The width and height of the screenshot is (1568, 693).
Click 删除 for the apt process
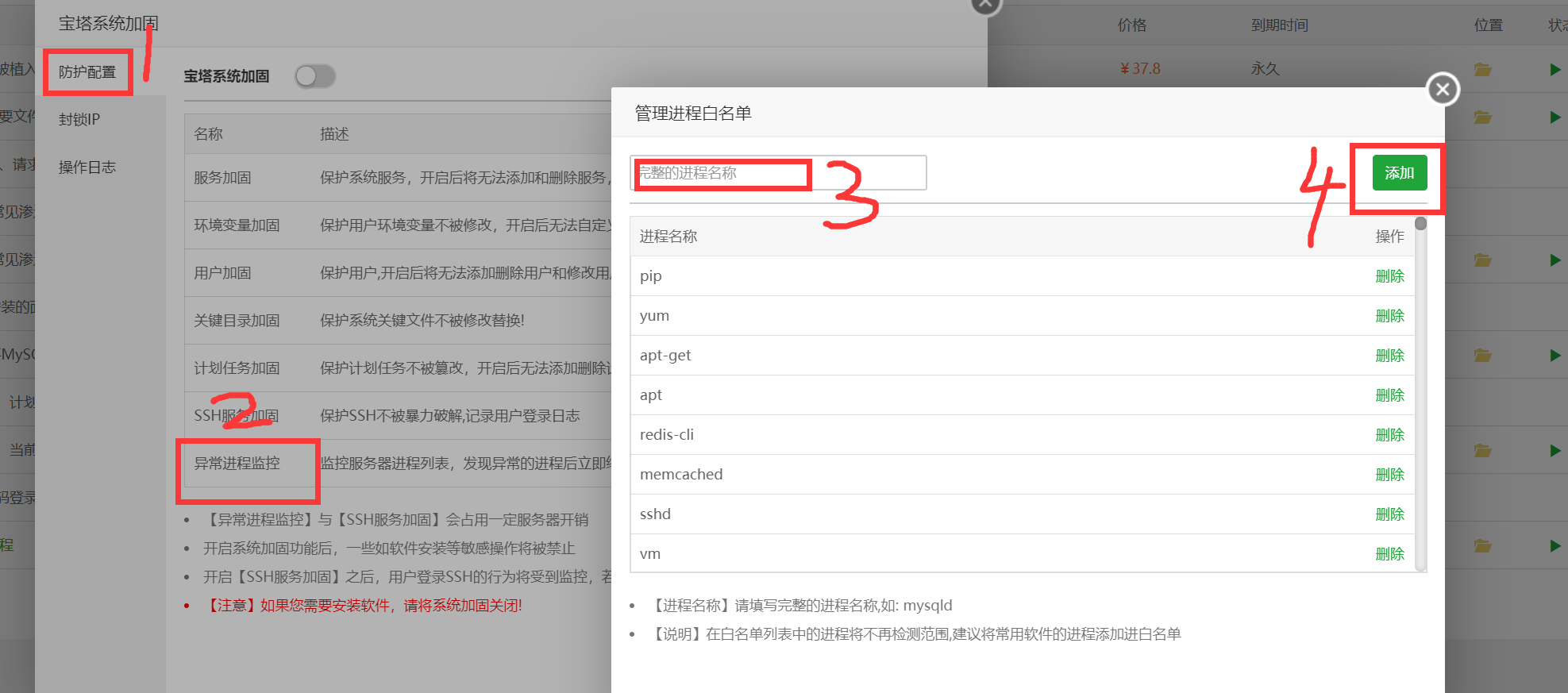[x=1390, y=395]
